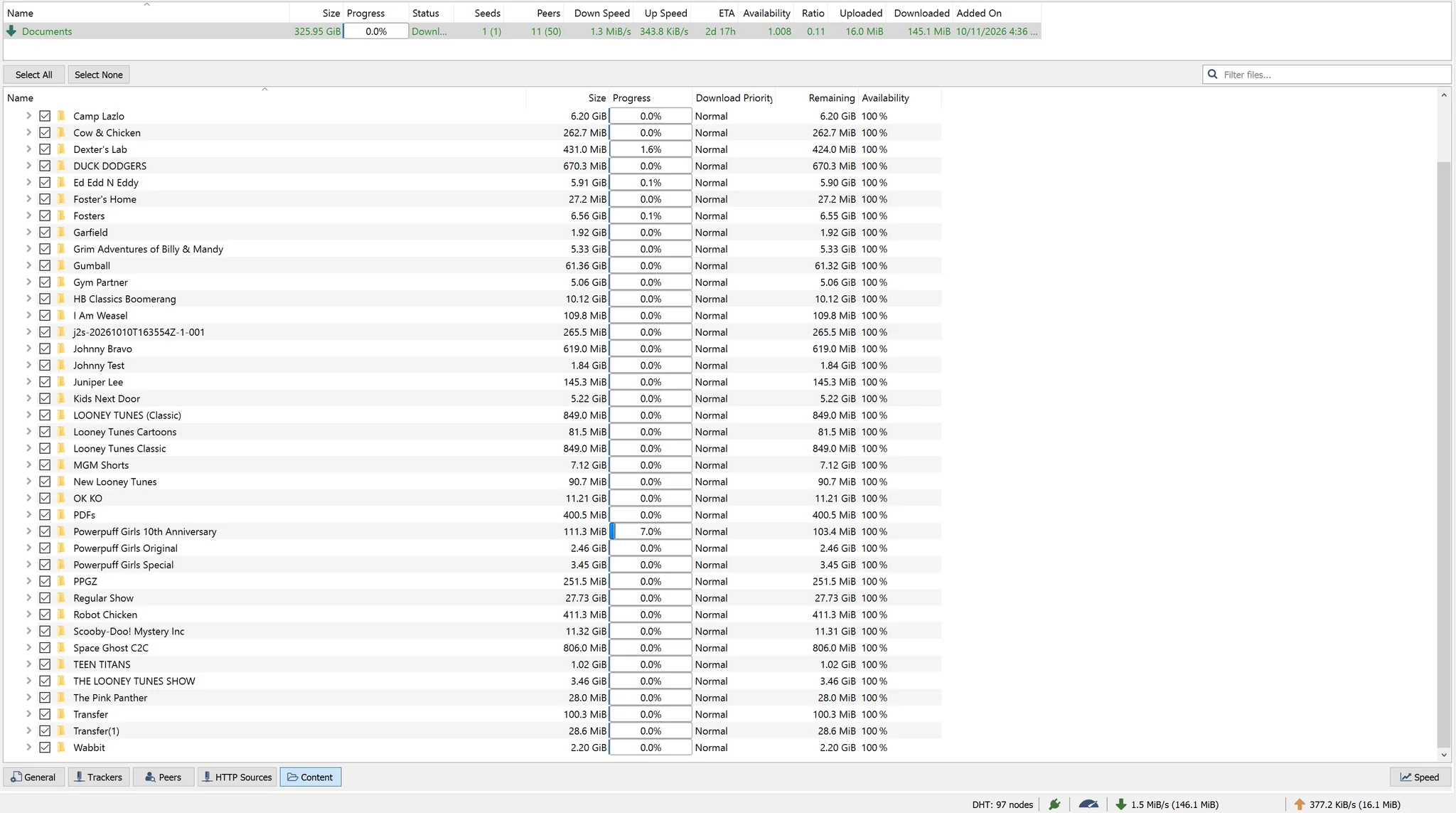Switch to the General tab
The image size is (1456, 813).
coord(33,777)
